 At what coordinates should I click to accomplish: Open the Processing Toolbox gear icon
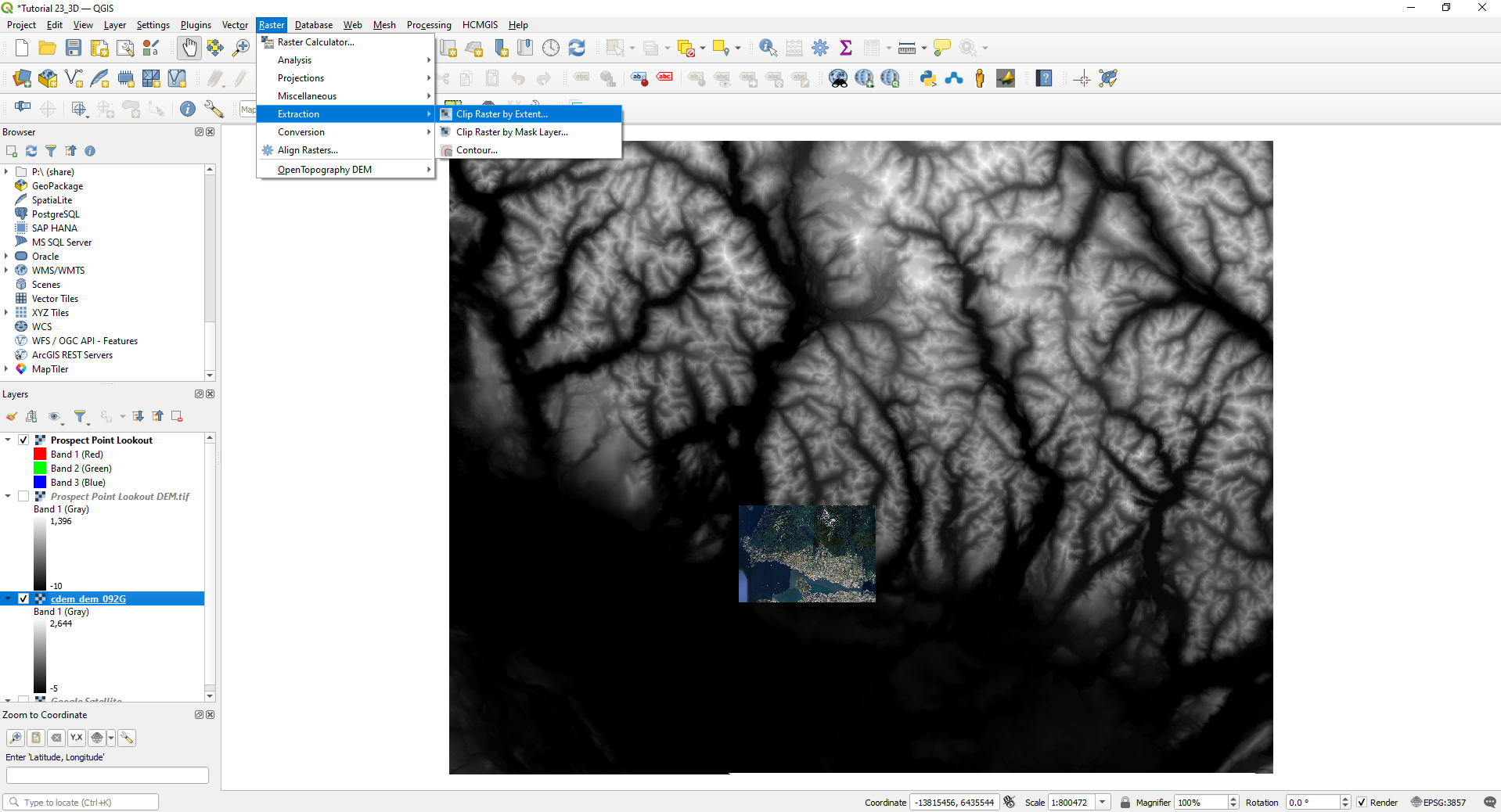pyautogui.click(x=820, y=48)
